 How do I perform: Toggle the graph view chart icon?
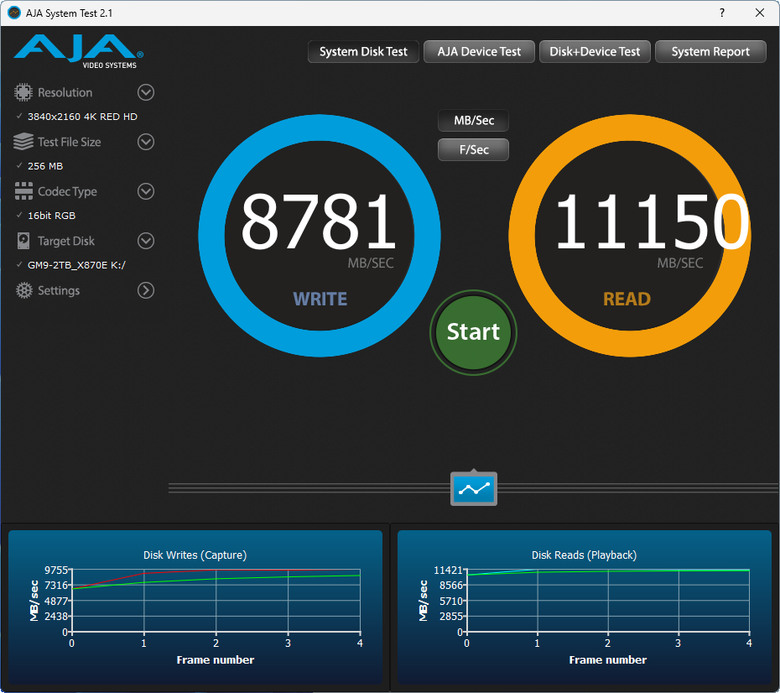[x=474, y=489]
